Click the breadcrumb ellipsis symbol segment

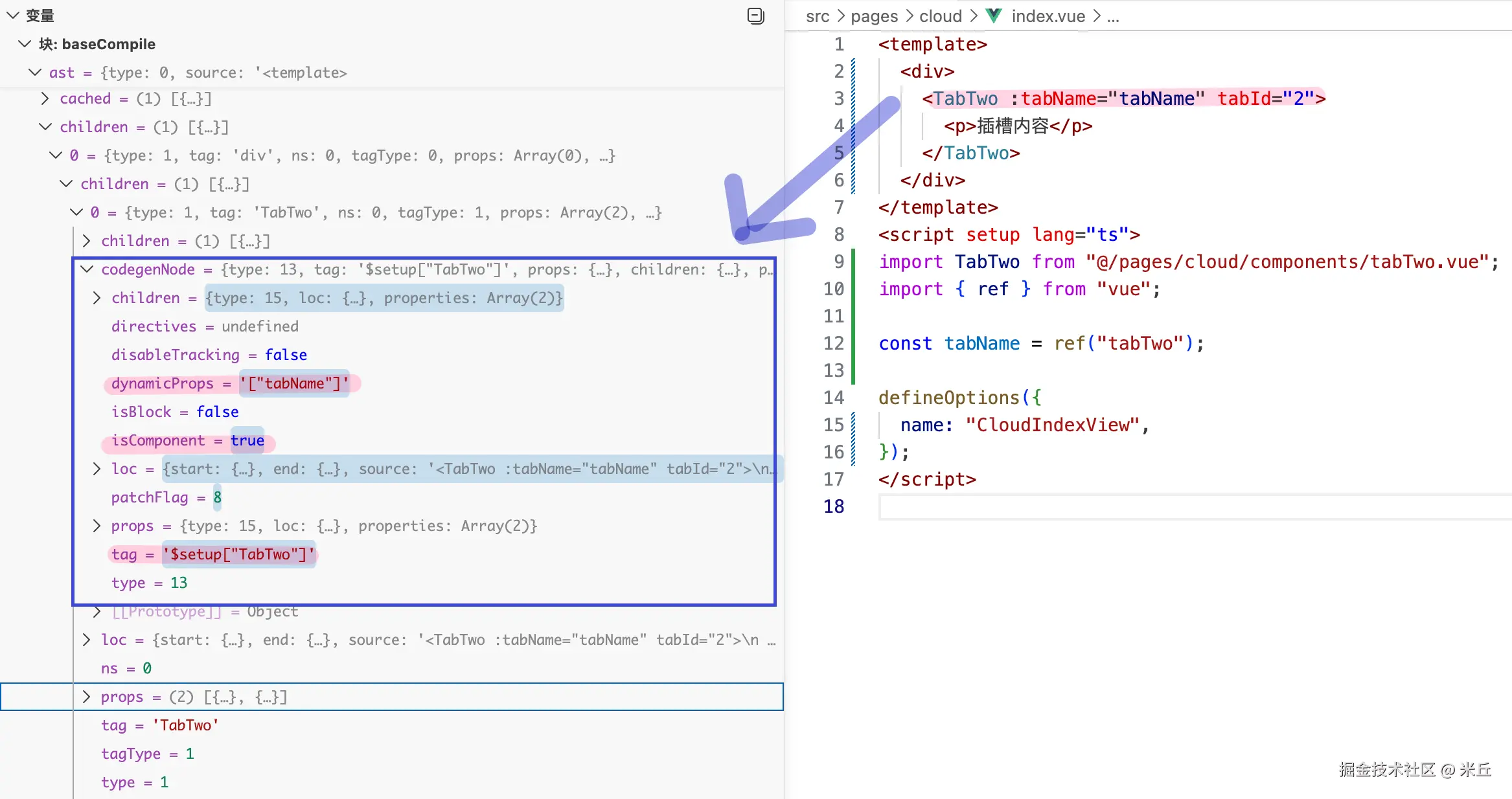pos(1113,16)
